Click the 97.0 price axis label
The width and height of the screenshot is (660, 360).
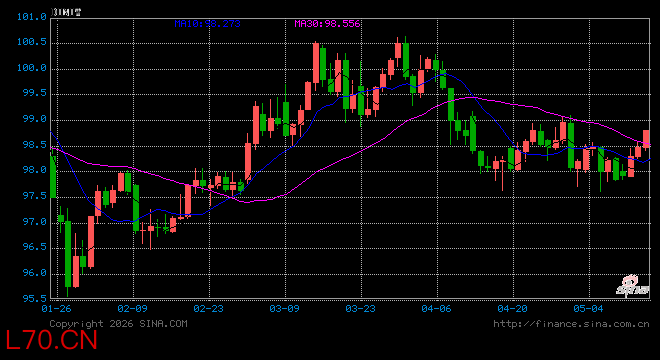point(35,221)
